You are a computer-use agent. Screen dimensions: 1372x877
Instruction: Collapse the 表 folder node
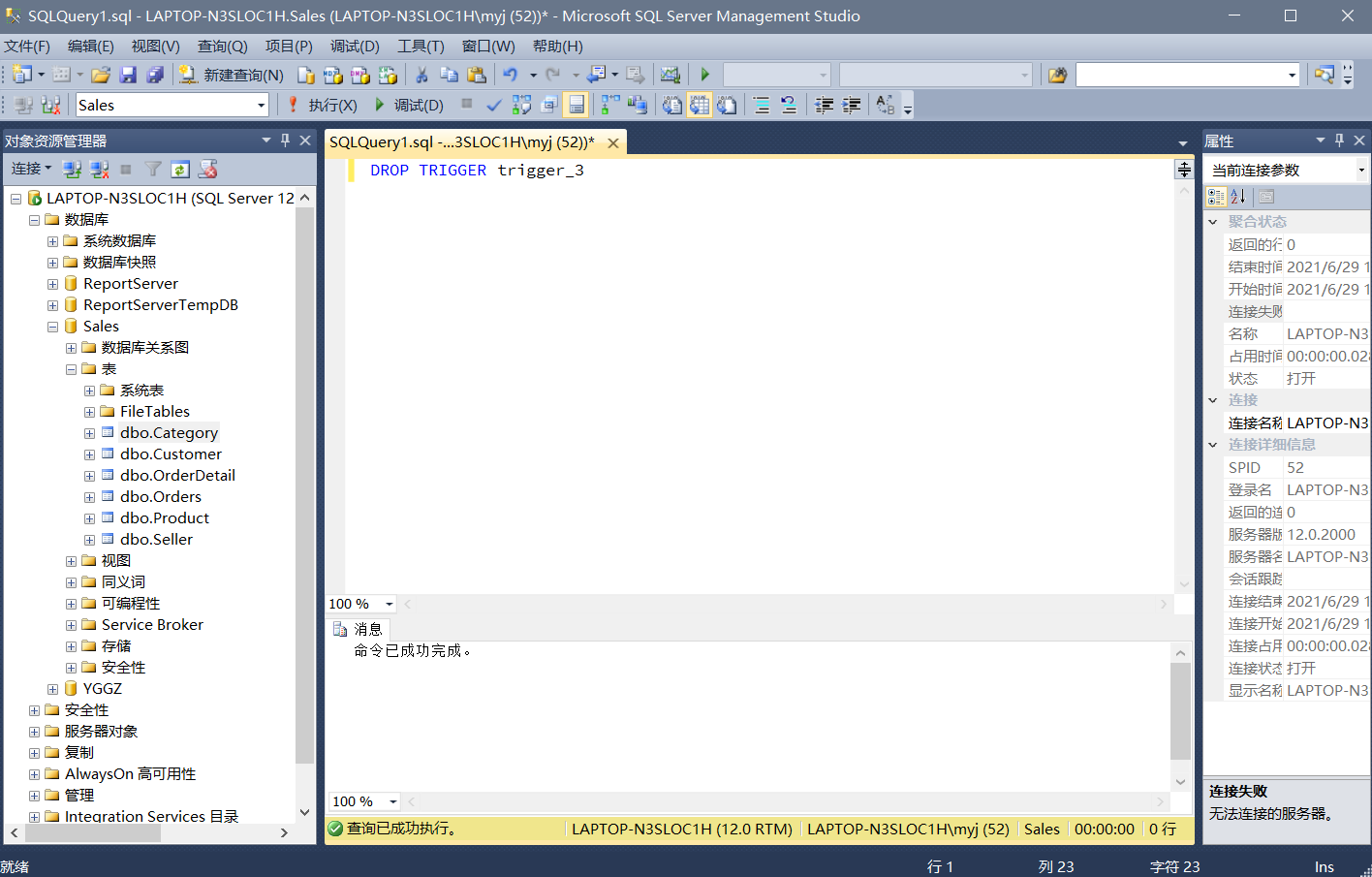tap(71, 369)
